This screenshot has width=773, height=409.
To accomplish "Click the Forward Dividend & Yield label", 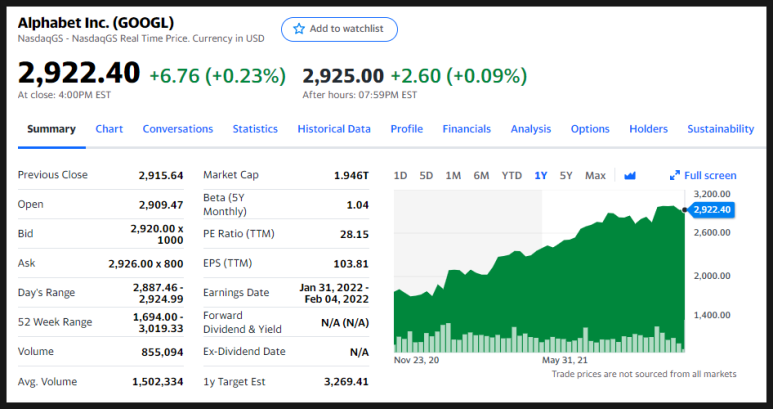I will tap(242, 322).
